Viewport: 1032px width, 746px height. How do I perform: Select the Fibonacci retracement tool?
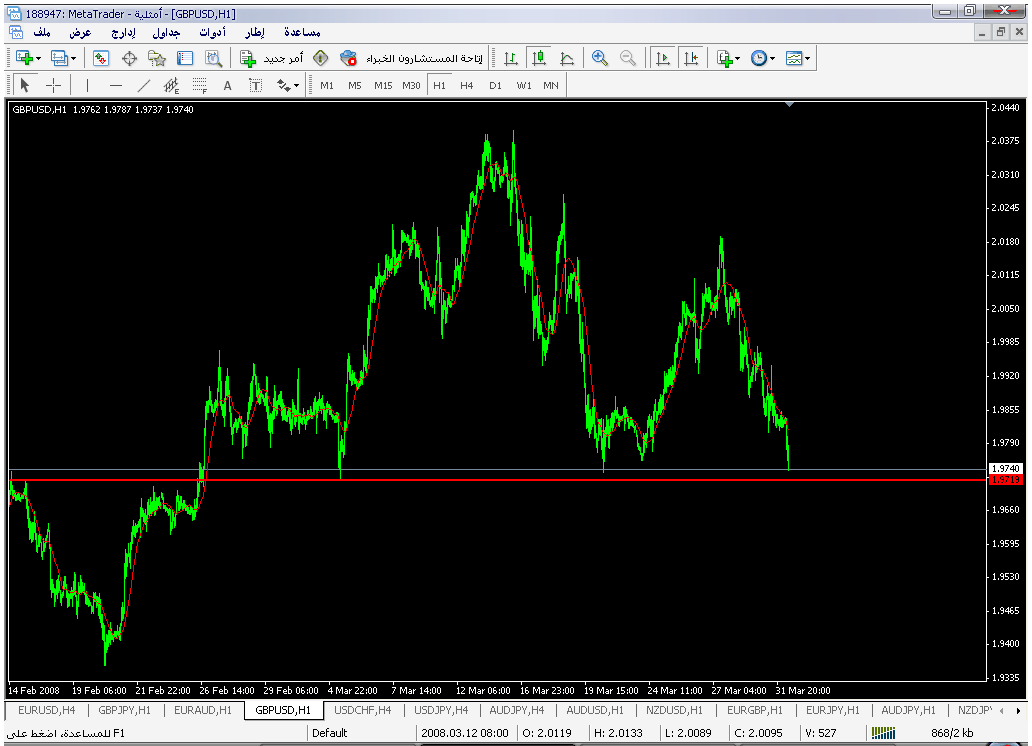[199, 86]
